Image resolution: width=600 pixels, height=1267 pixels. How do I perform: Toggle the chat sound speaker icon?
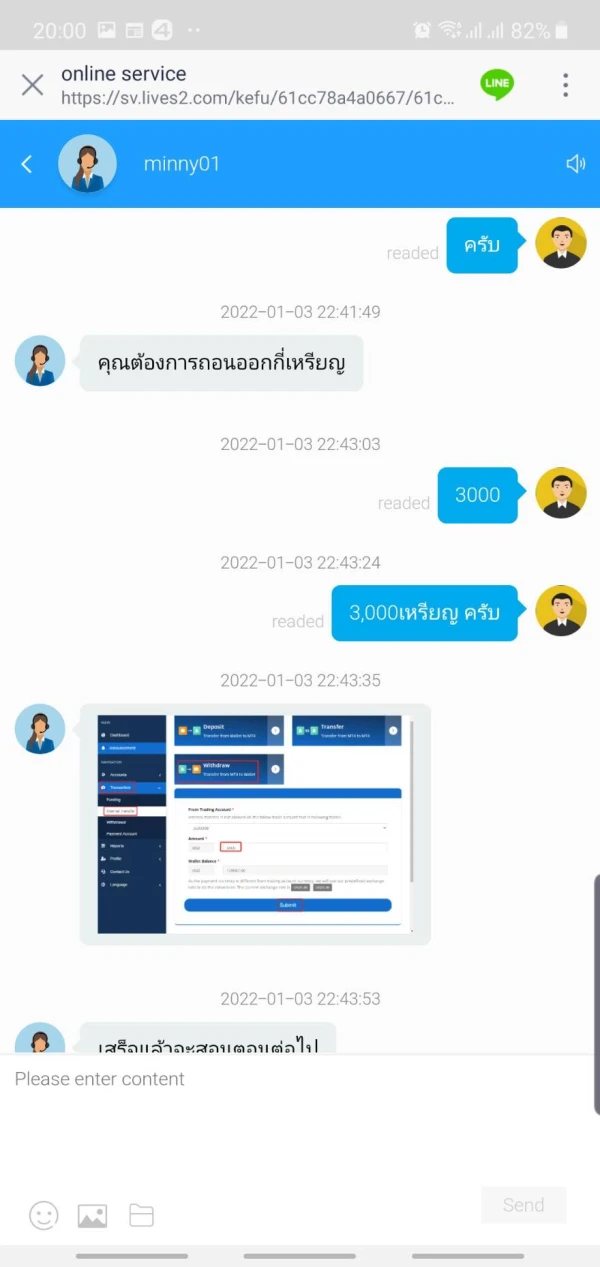tap(576, 164)
